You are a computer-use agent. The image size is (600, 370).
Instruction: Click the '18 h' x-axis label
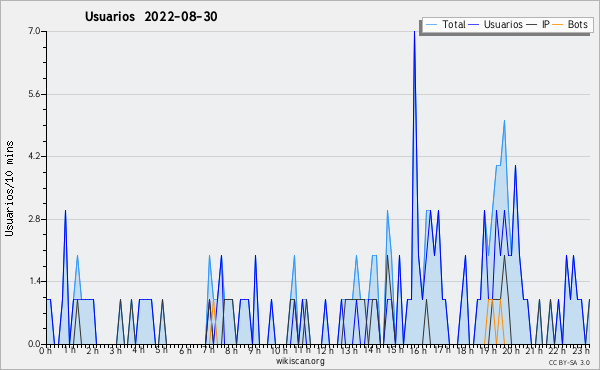(x=465, y=350)
